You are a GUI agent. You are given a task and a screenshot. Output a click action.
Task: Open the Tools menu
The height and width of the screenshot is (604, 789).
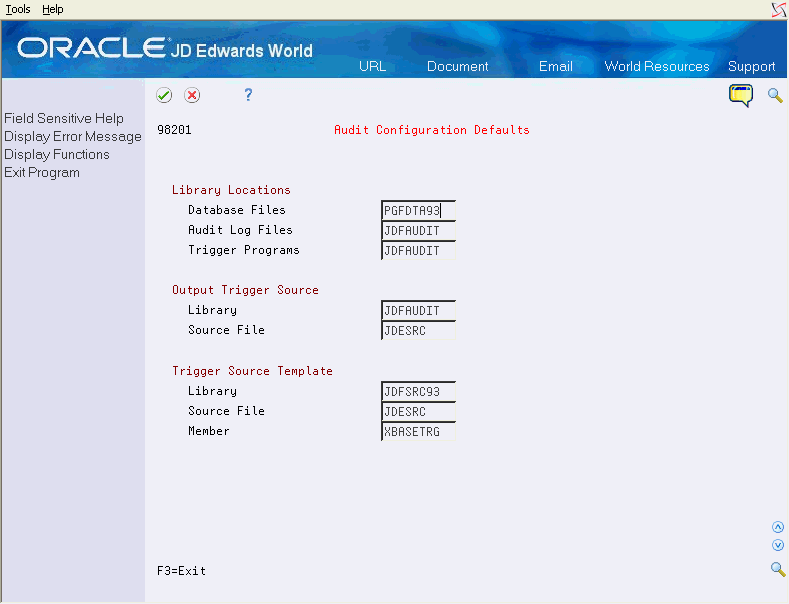[x=18, y=9]
